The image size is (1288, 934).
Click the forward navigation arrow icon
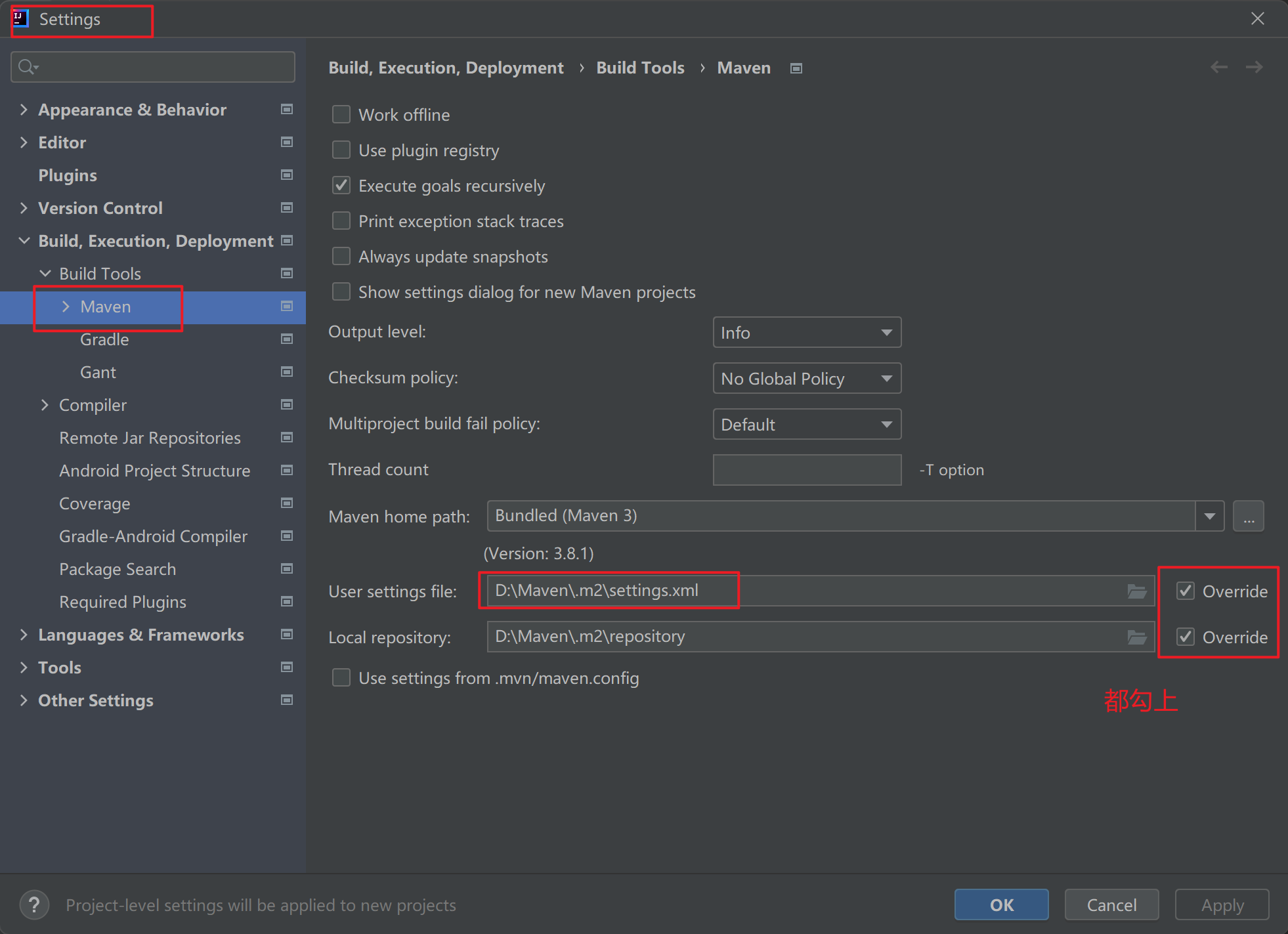click(1254, 67)
